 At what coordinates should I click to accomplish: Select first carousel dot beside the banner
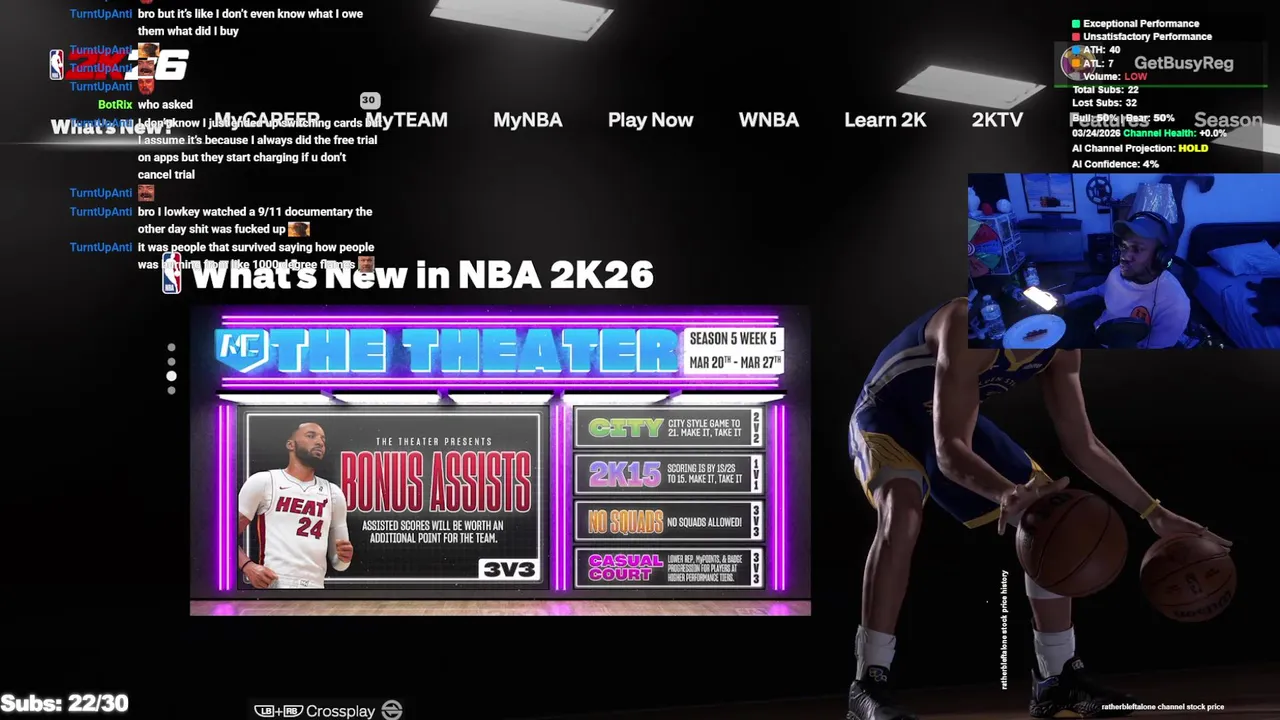pyautogui.click(x=171, y=348)
